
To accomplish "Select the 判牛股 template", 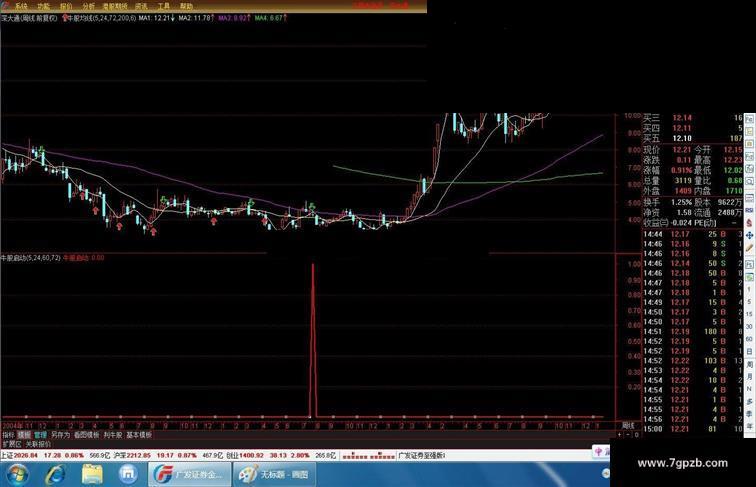I will (113, 435).
